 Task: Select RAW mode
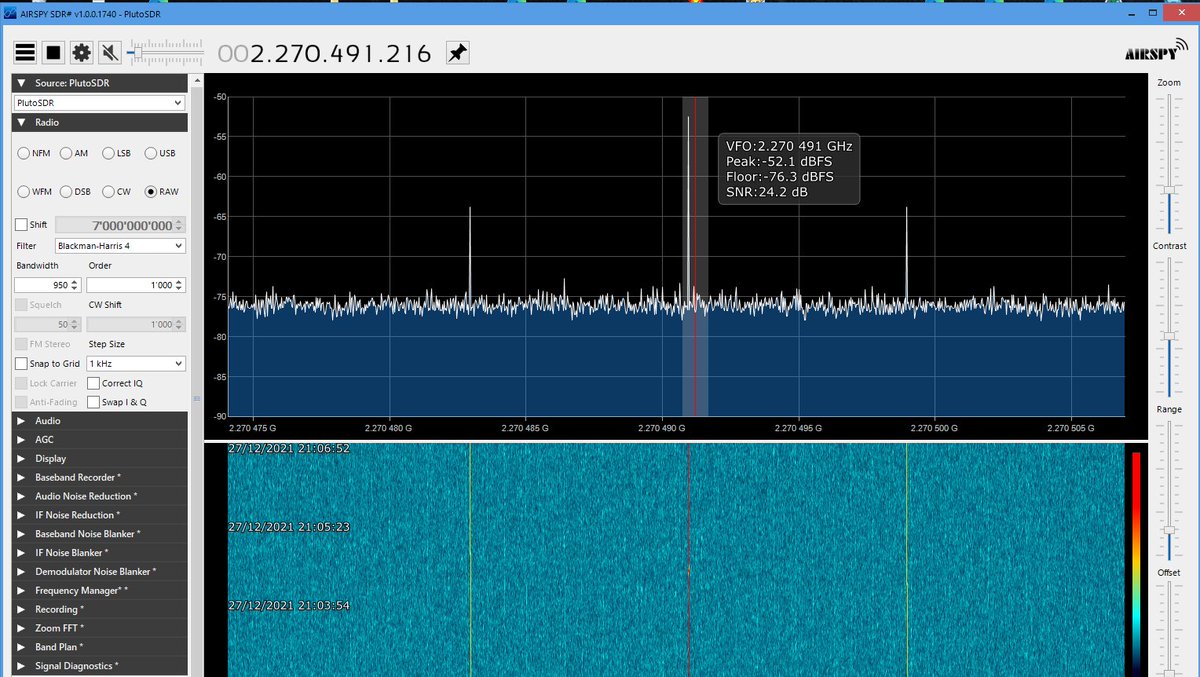(x=162, y=191)
